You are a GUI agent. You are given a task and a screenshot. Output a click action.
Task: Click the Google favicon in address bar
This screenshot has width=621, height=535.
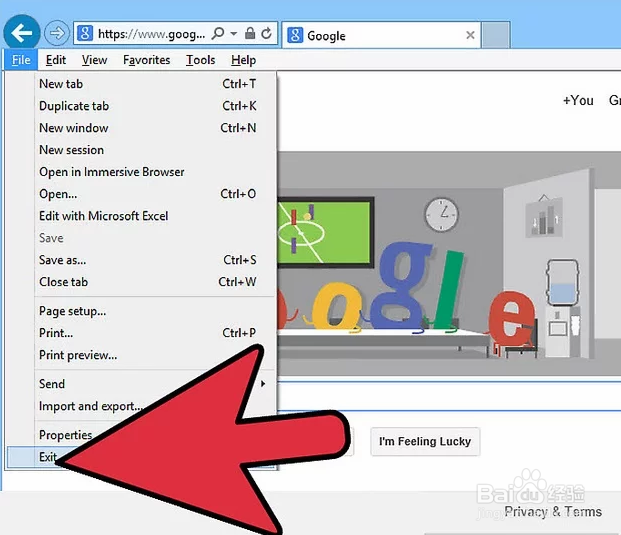click(85, 33)
